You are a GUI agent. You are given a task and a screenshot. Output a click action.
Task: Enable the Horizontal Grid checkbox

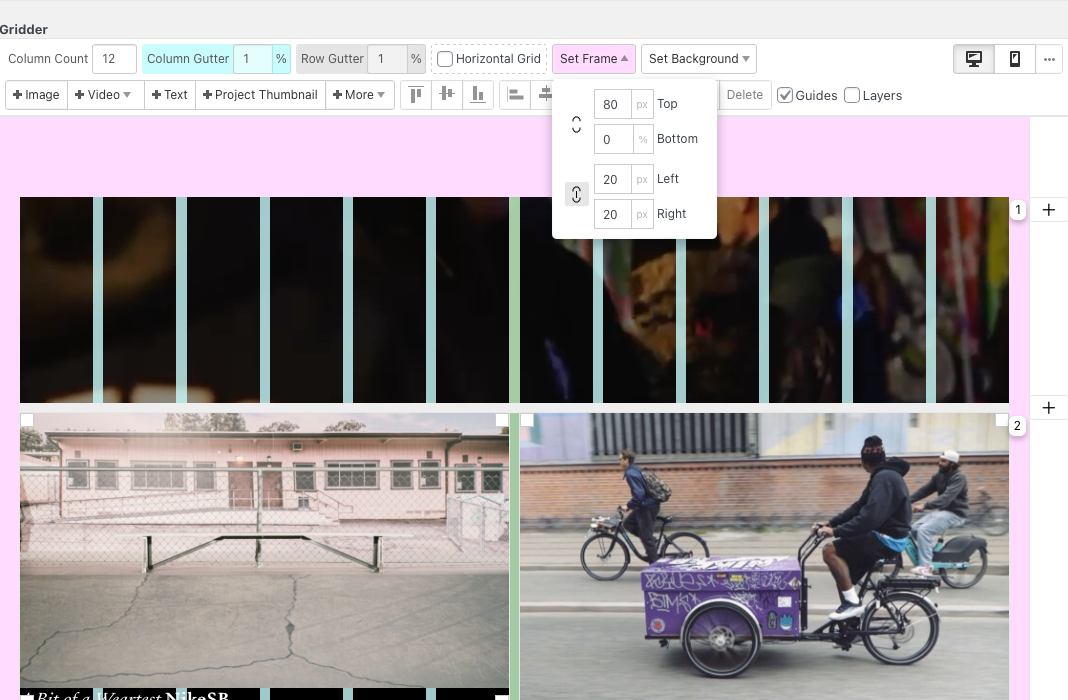(x=445, y=59)
